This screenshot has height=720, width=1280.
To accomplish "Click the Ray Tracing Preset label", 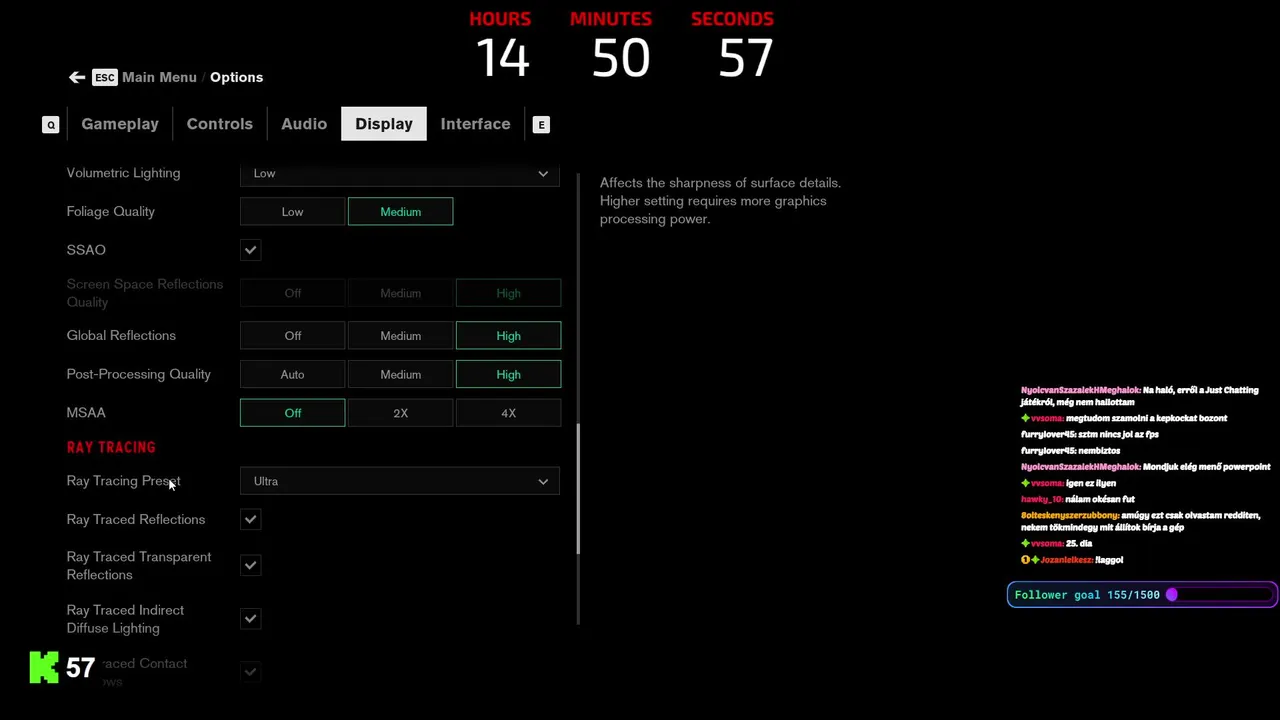I will tap(123, 481).
